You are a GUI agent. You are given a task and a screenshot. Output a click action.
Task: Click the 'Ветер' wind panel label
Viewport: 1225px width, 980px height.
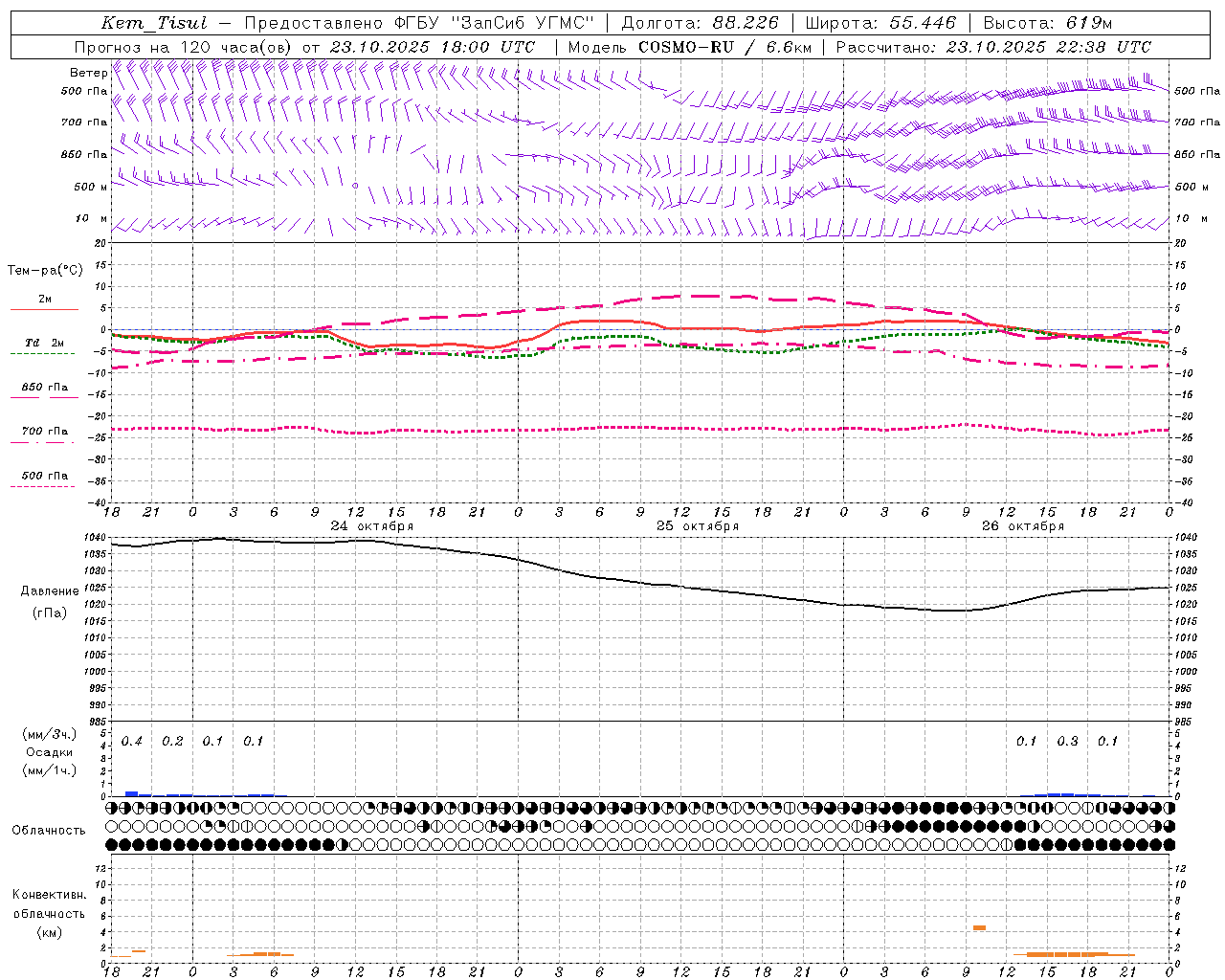[x=89, y=73]
